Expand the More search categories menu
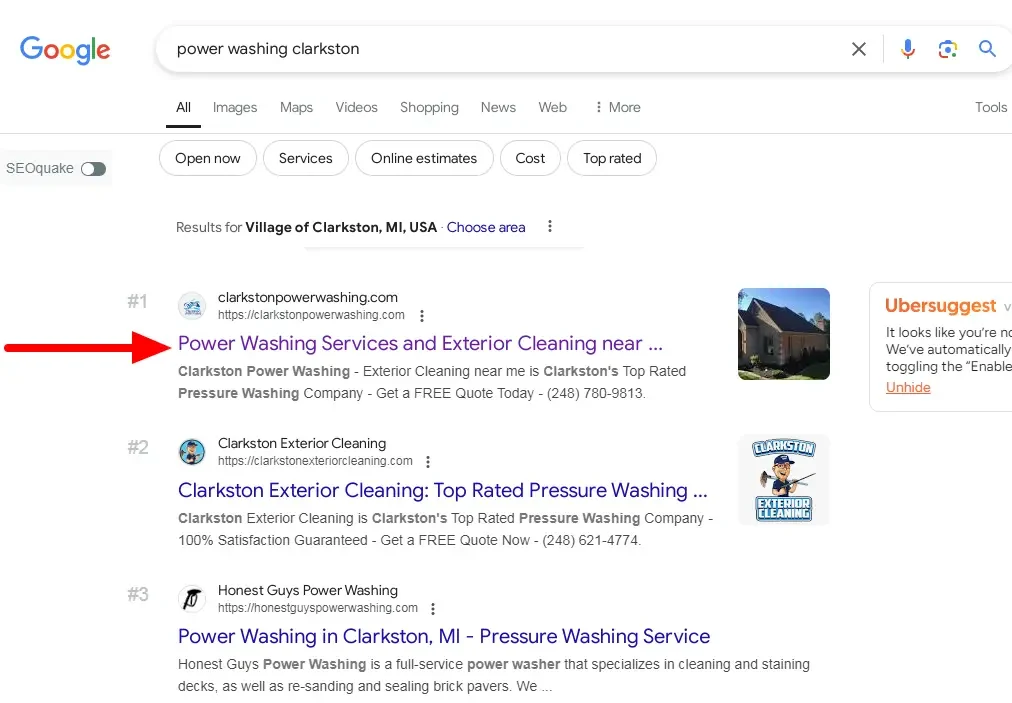Image resolution: width=1012 pixels, height=703 pixels. [617, 108]
